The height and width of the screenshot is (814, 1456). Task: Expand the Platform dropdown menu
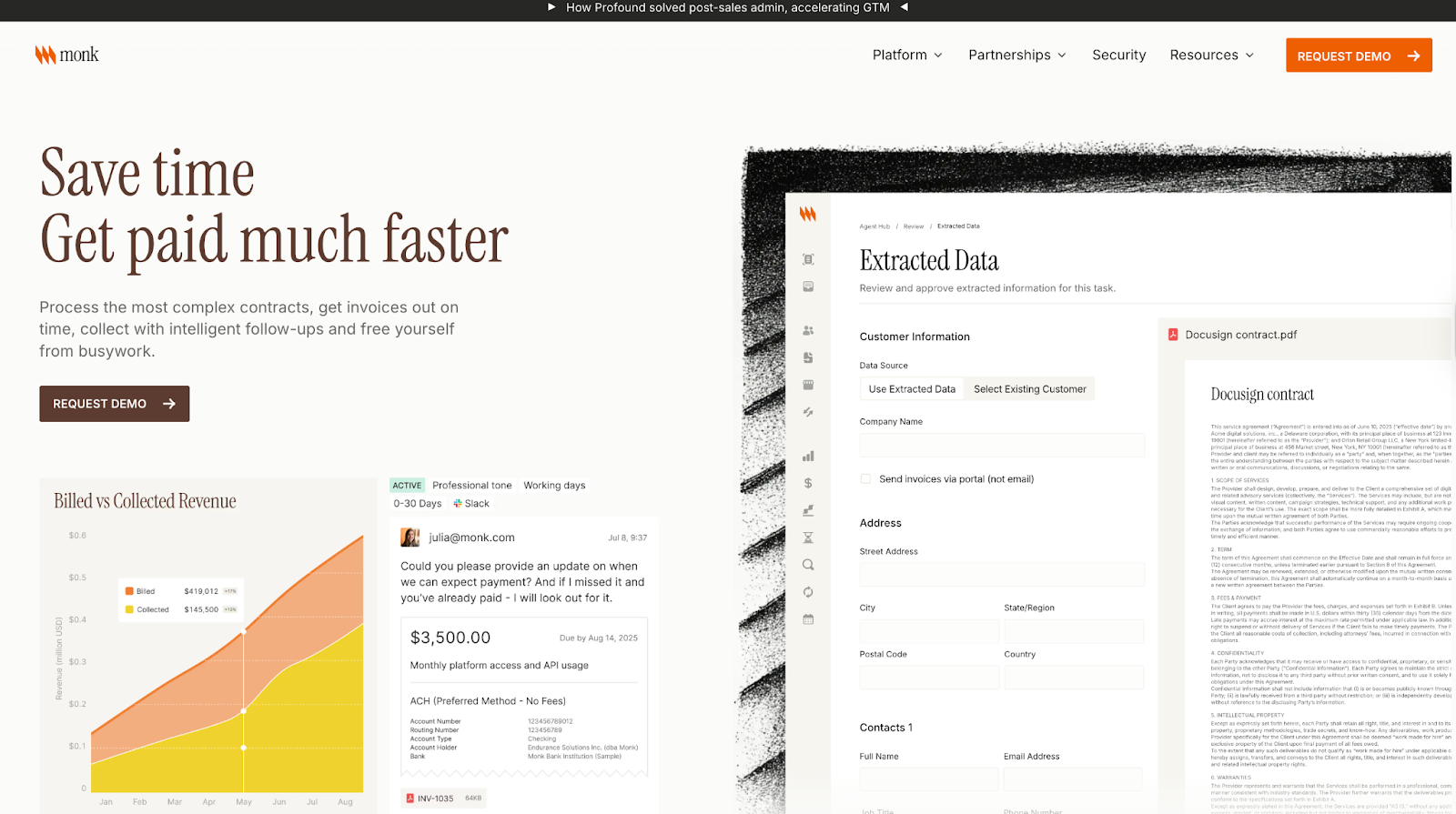pyautogui.click(x=907, y=55)
